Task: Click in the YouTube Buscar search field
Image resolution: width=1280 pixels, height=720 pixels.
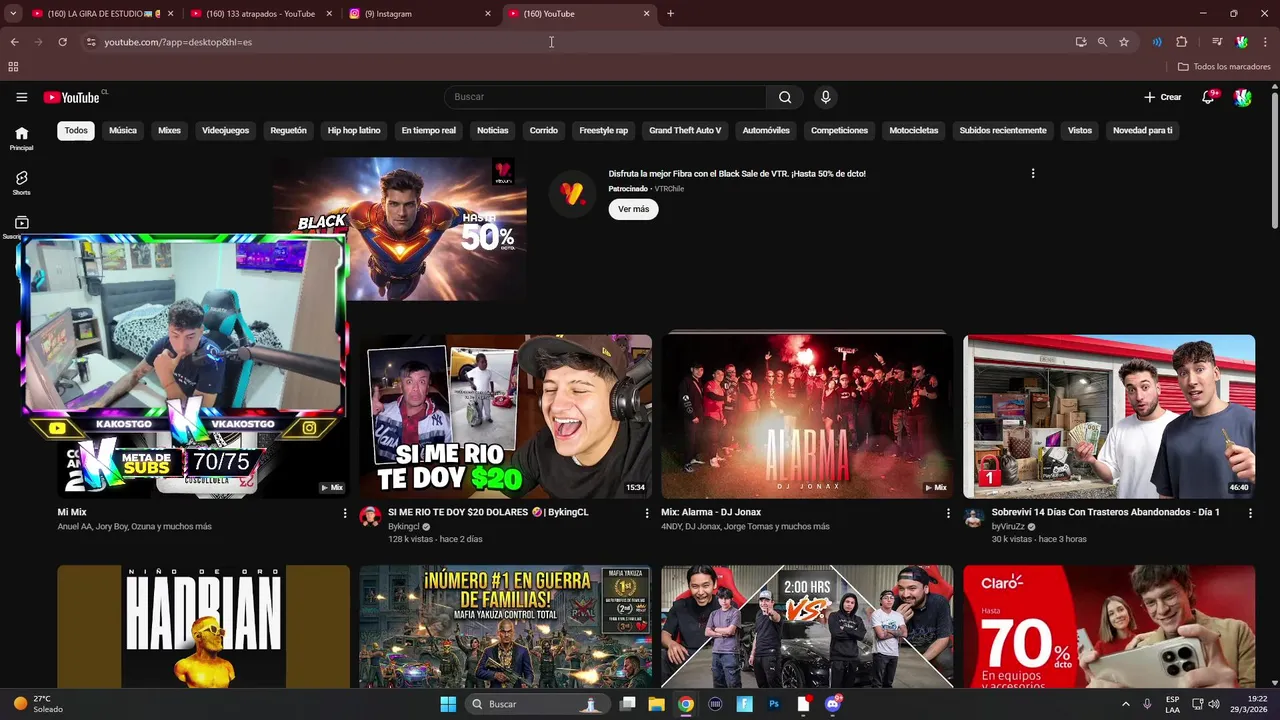Action: coord(605,97)
